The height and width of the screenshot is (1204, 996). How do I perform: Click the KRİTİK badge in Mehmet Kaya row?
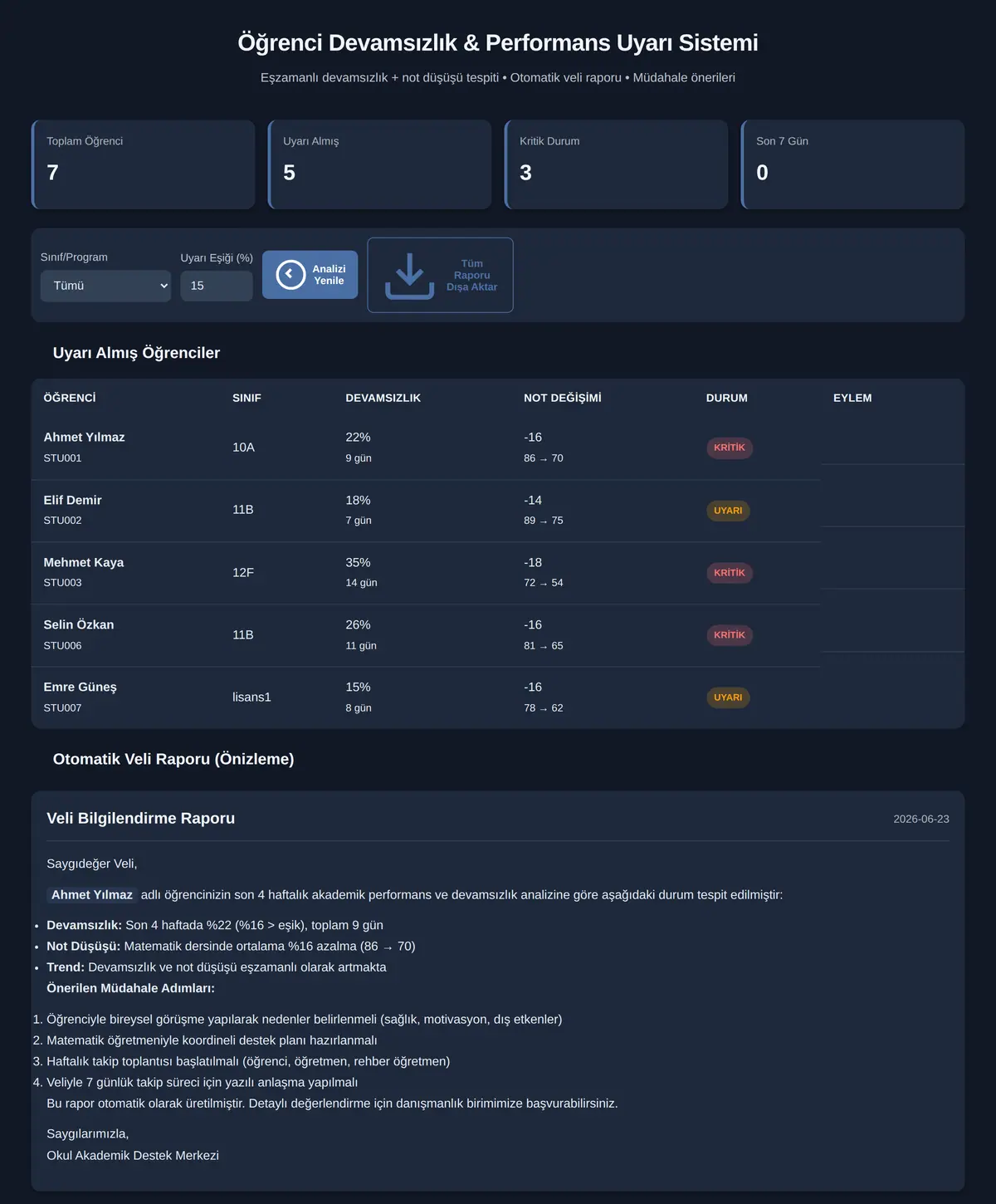(730, 573)
